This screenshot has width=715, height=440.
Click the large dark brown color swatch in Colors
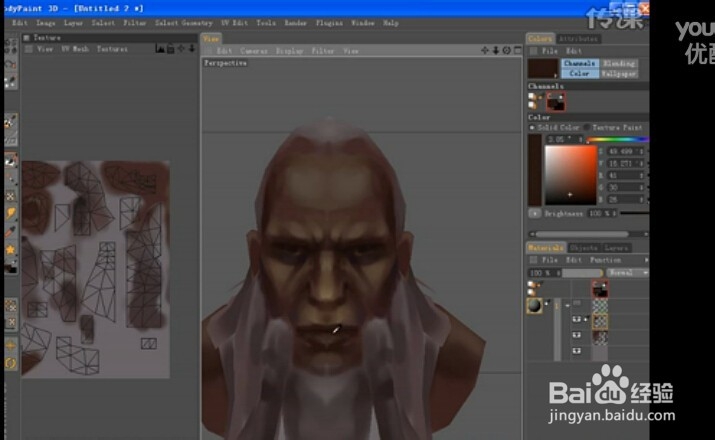543,68
